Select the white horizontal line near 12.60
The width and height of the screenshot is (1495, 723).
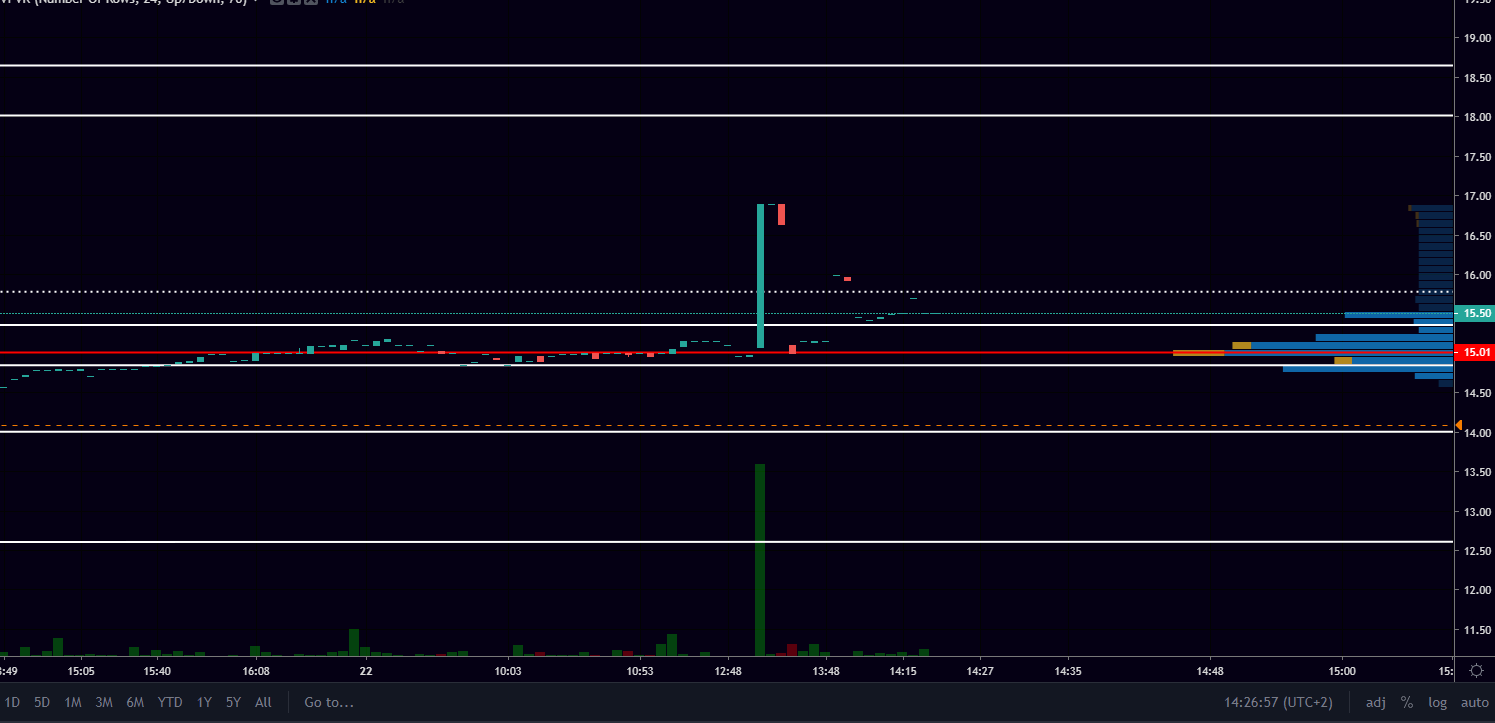click(726, 541)
